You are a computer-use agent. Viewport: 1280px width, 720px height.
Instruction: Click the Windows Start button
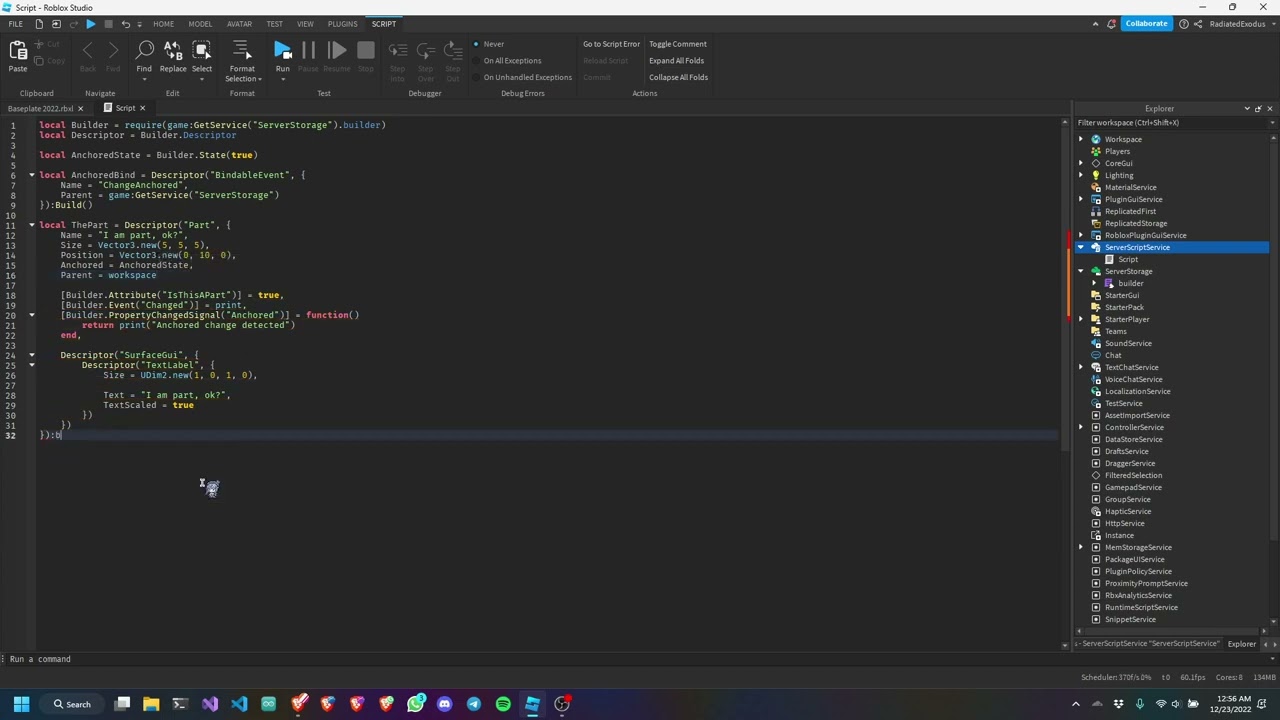point(21,704)
